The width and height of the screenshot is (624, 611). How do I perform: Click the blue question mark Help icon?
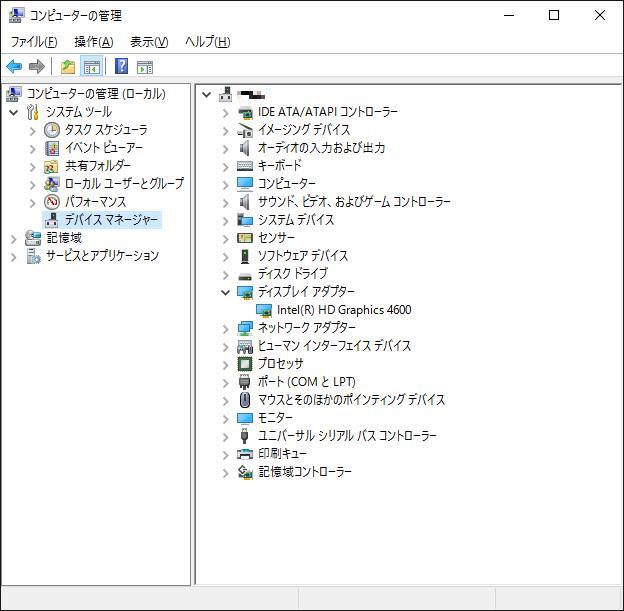121,66
